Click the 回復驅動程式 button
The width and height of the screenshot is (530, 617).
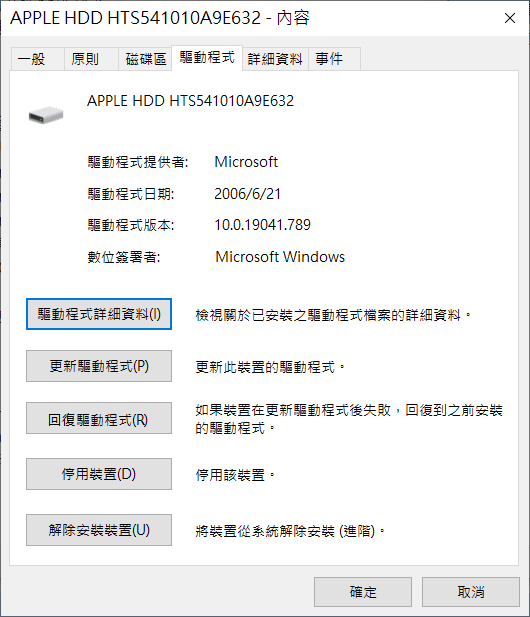click(99, 418)
